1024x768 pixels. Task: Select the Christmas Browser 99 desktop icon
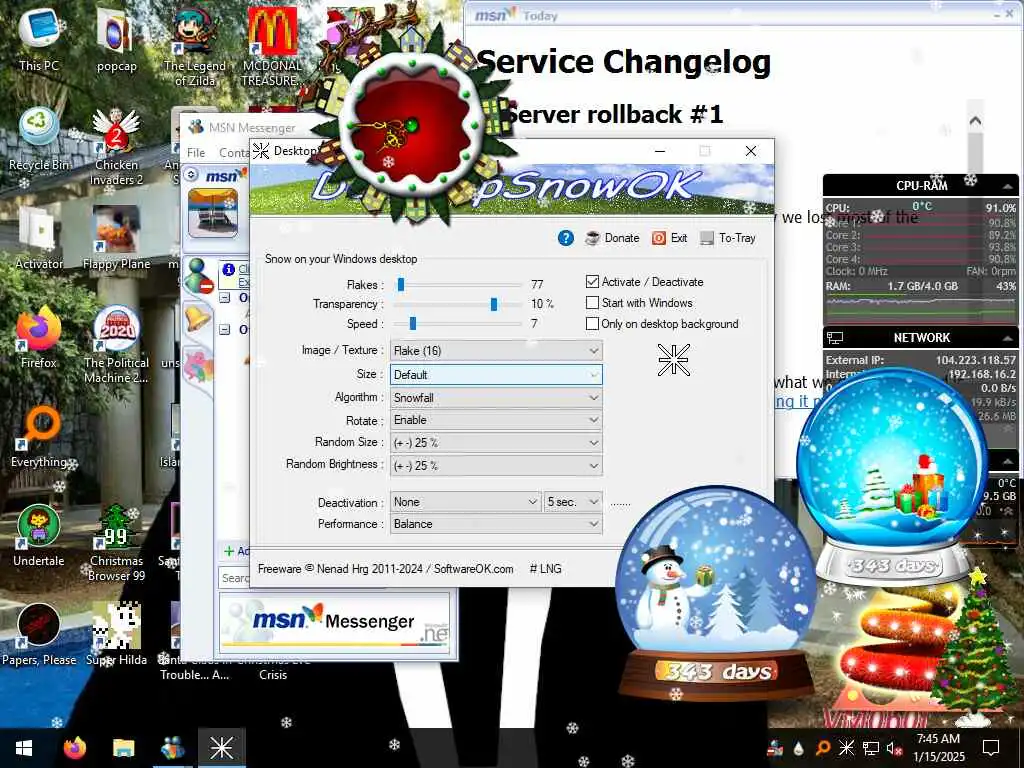116,545
